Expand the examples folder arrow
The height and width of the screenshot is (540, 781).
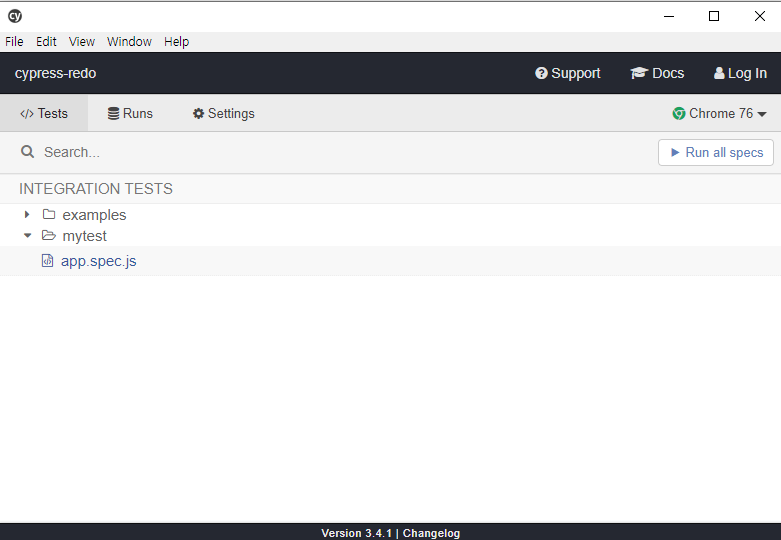[x=27, y=215]
